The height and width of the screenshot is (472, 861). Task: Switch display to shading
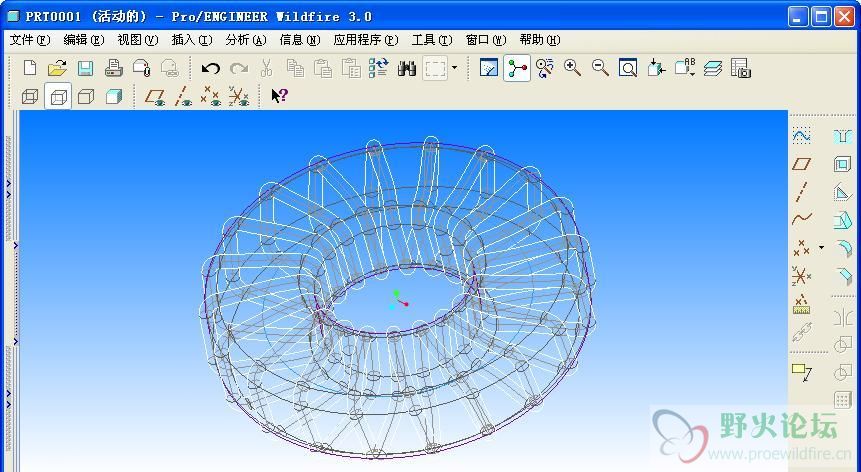[x=113, y=97]
